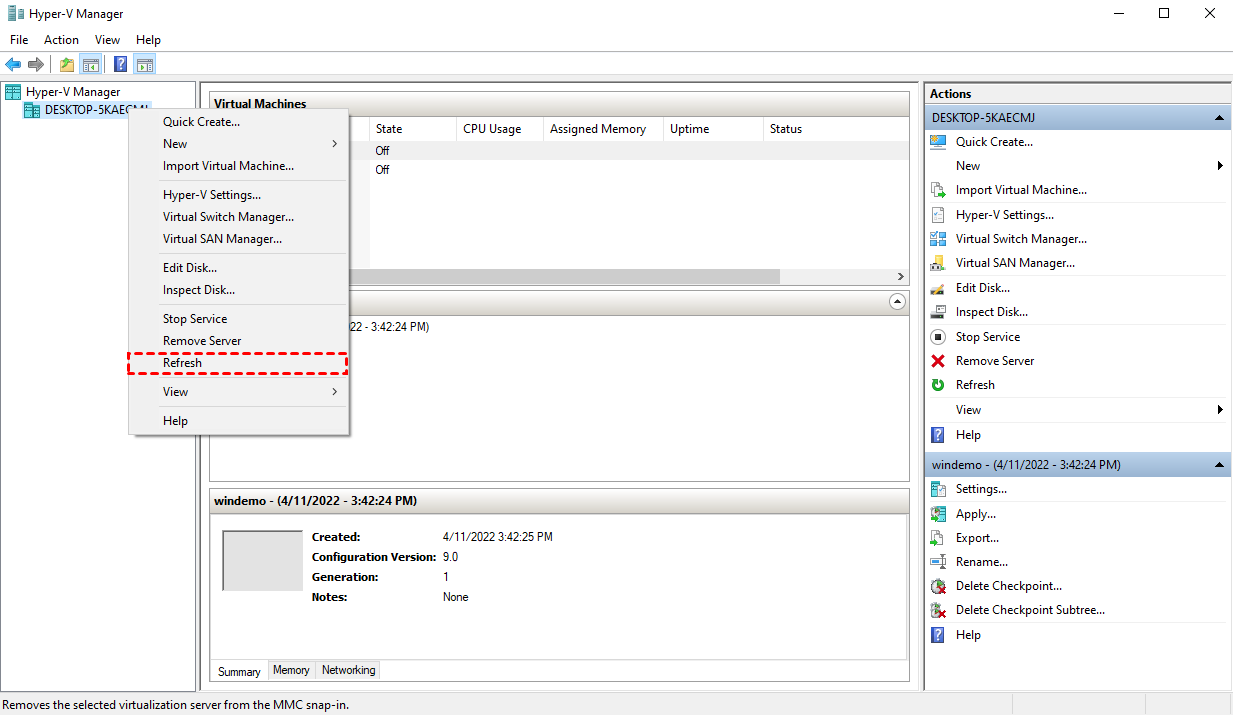The height and width of the screenshot is (715, 1233).
Task: Click the virtual machines horizontal scrollbar
Action: [563, 277]
